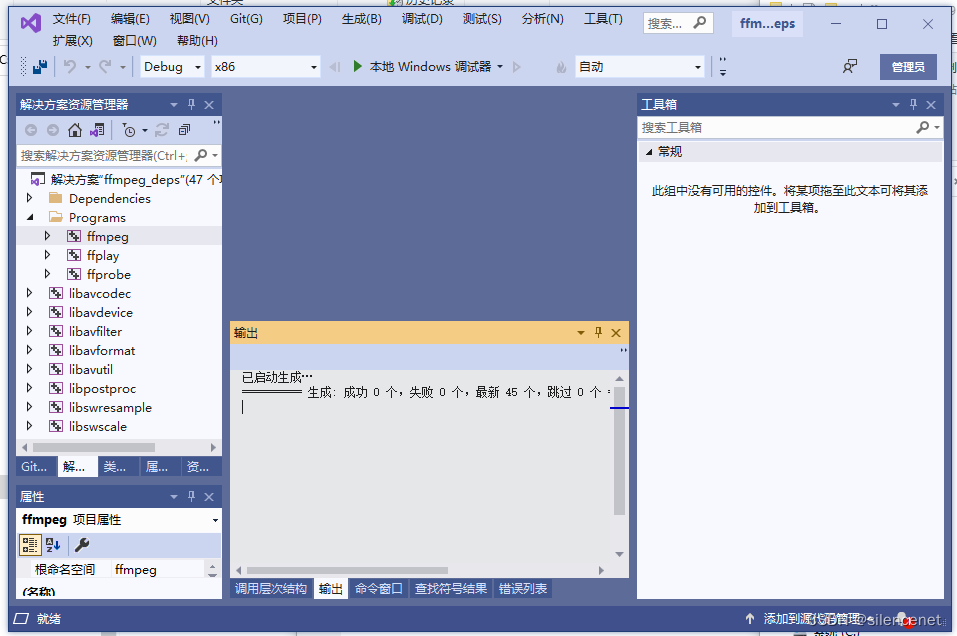Image resolution: width=957 pixels, height=636 pixels.
Task: Click the pending changes filter clock icon
Action: tap(129, 130)
